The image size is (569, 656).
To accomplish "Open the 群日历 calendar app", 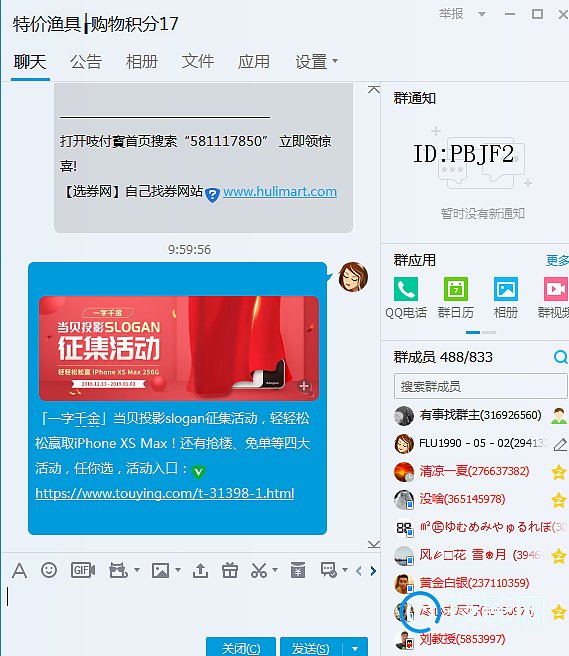I will click(x=456, y=296).
